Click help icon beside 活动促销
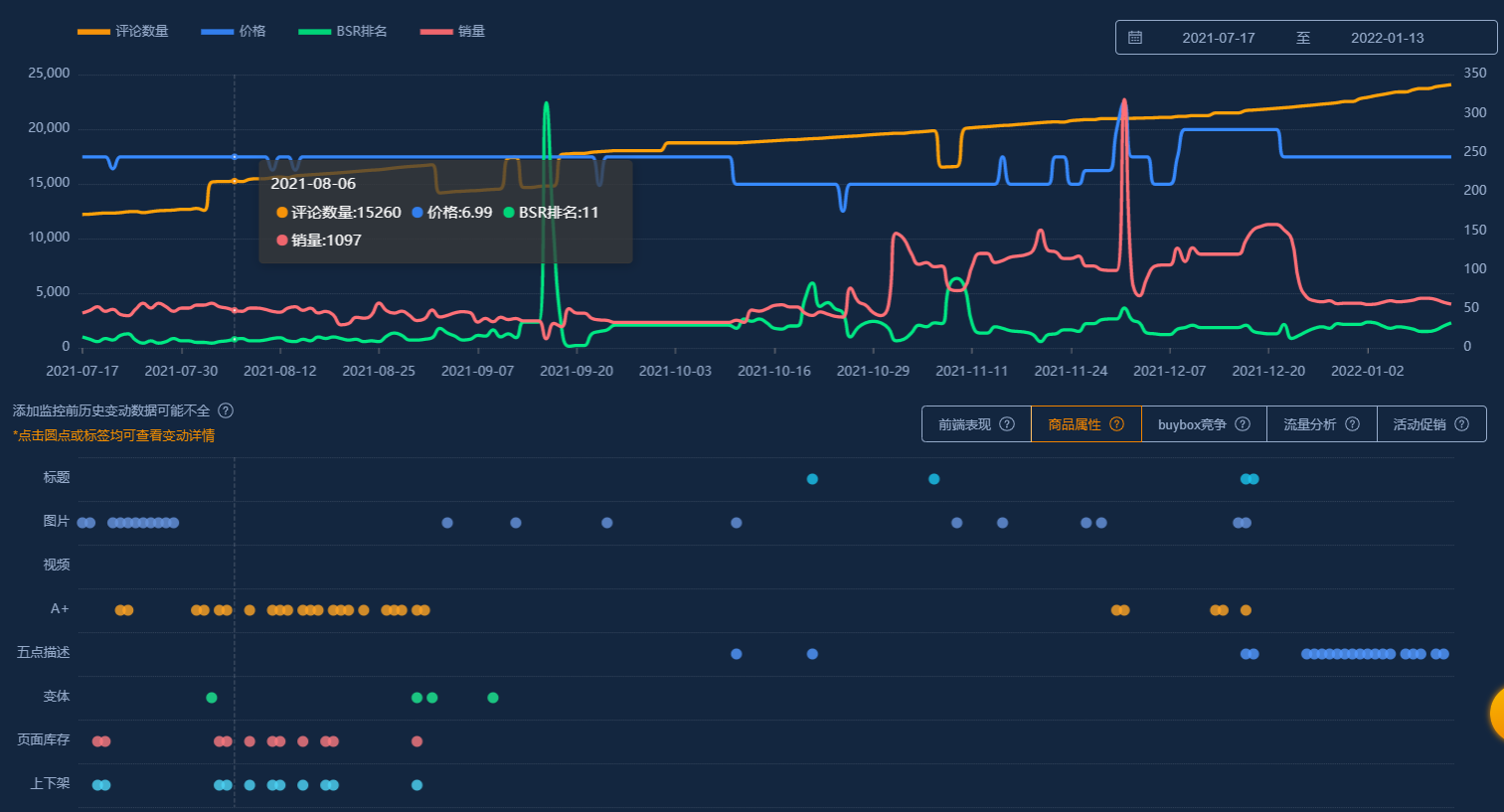The image size is (1504, 812). point(1461,424)
